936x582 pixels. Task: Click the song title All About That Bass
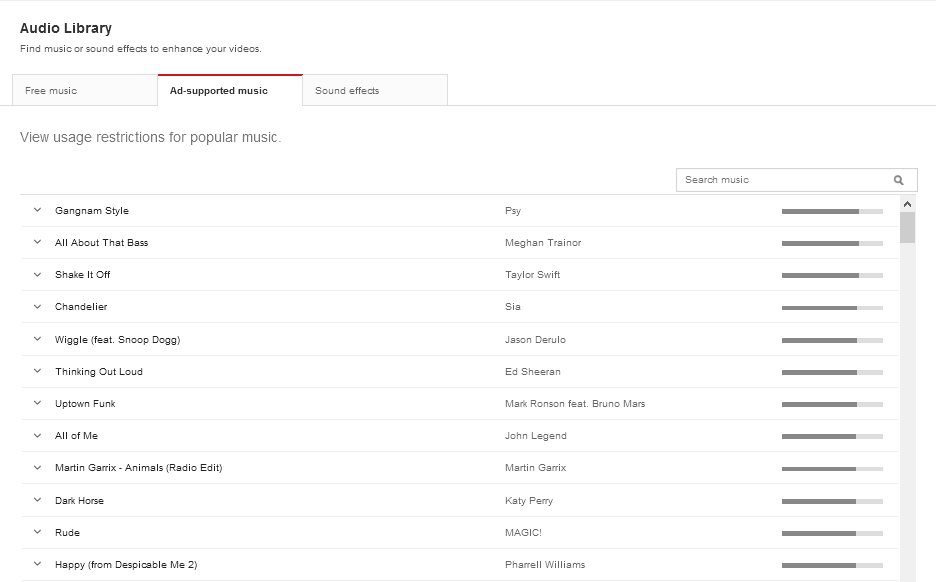click(x=101, y=243)
